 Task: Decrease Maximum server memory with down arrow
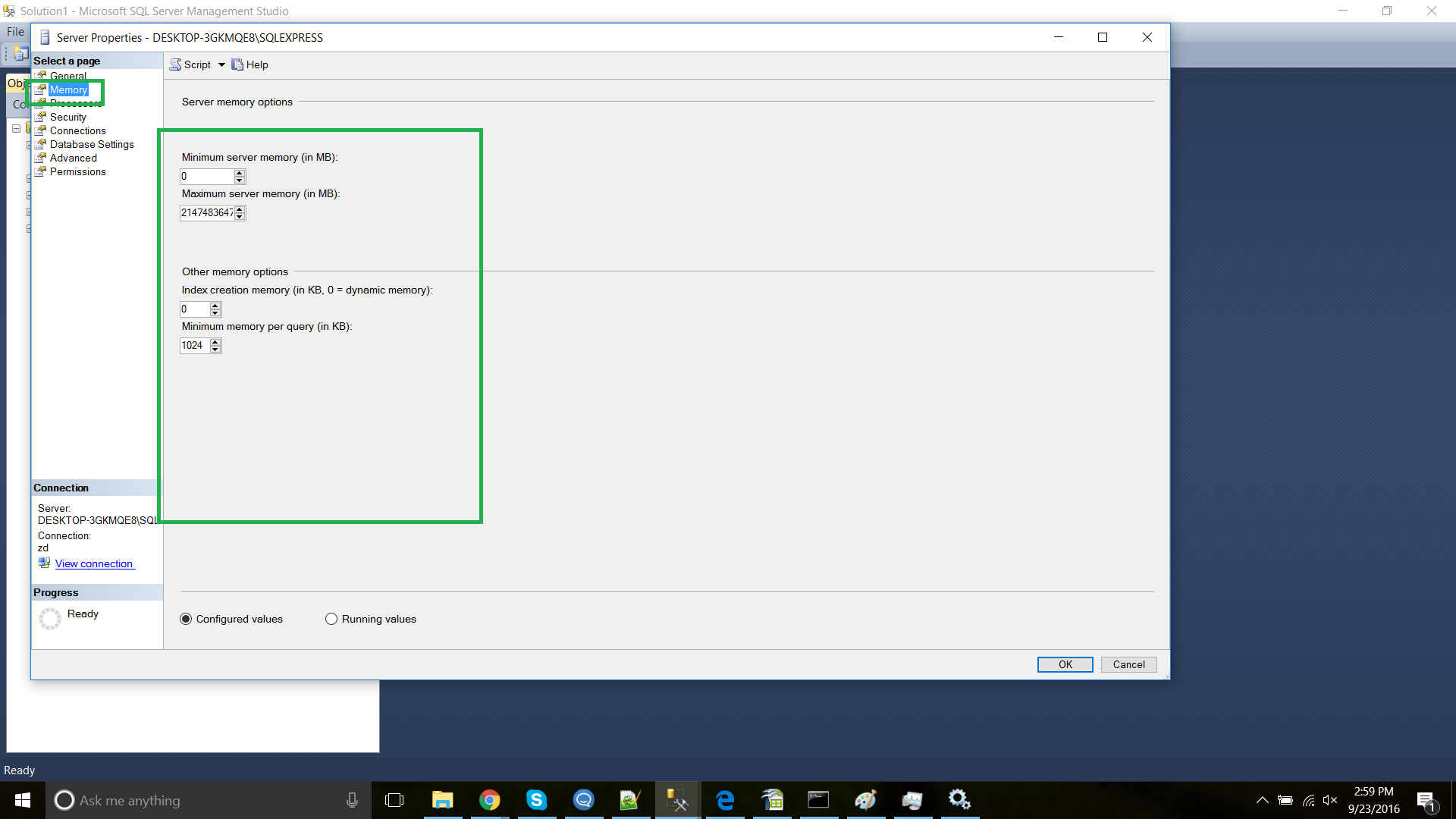[x=240, y=216]
